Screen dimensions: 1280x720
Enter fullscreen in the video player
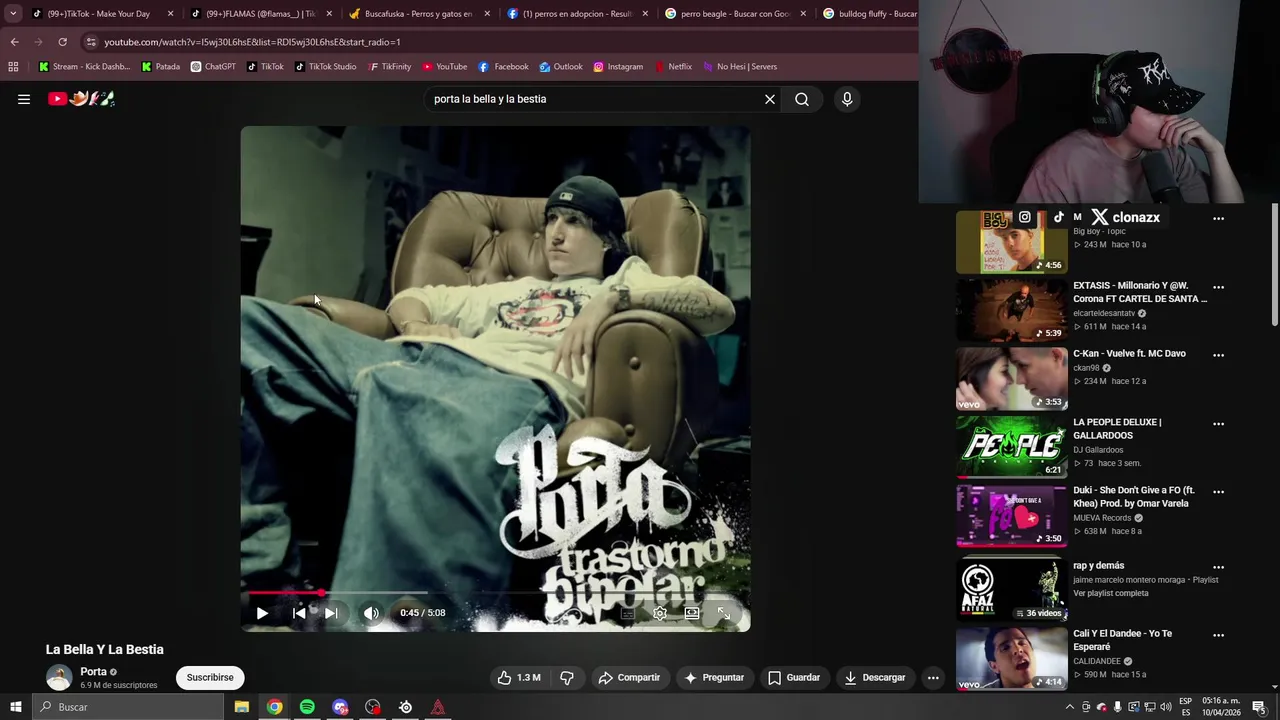(724, 613)
